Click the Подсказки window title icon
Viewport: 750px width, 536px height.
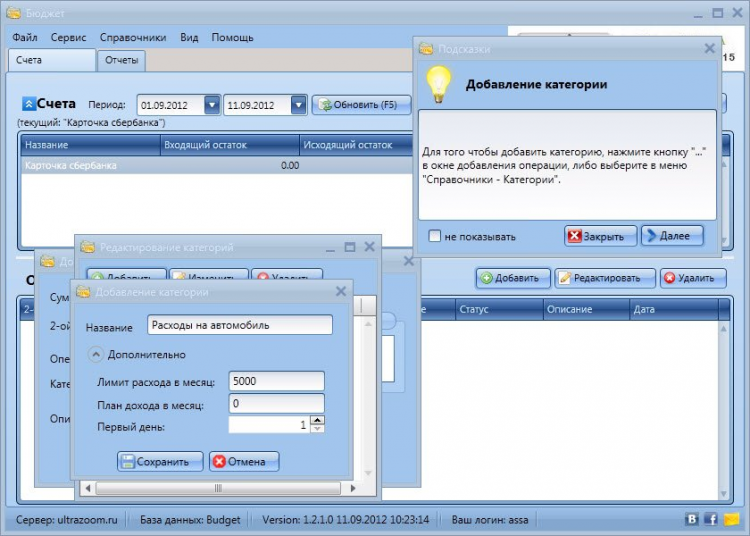tap(426, 48)
